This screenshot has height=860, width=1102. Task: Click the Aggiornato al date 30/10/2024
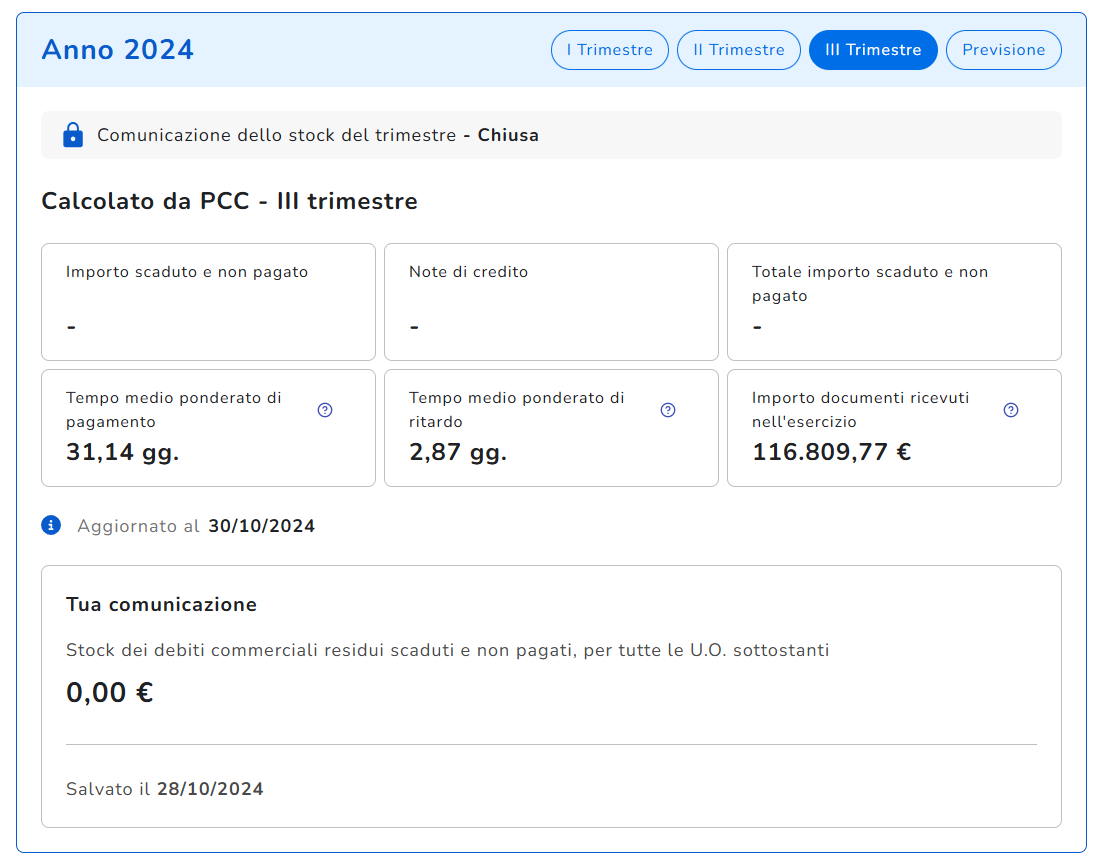pyautogui.click(x=261, y=526)
